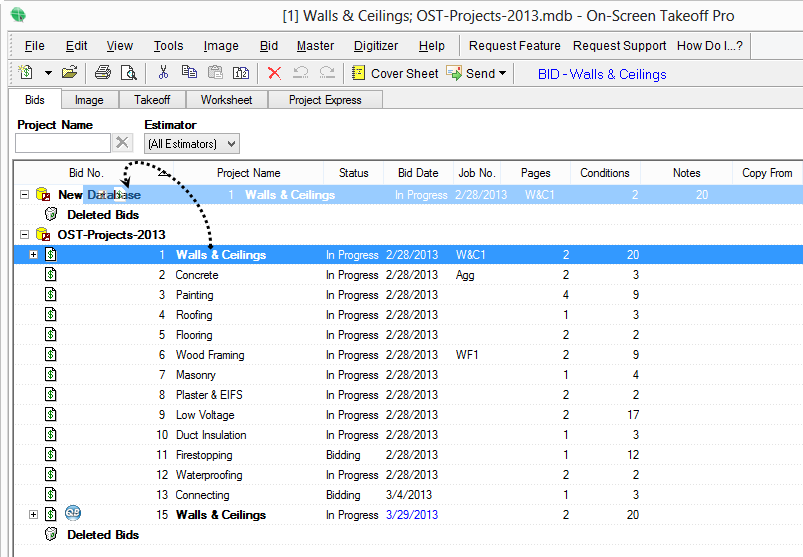
Task: Sort by Job No. column header
Action: coord(477,173)
